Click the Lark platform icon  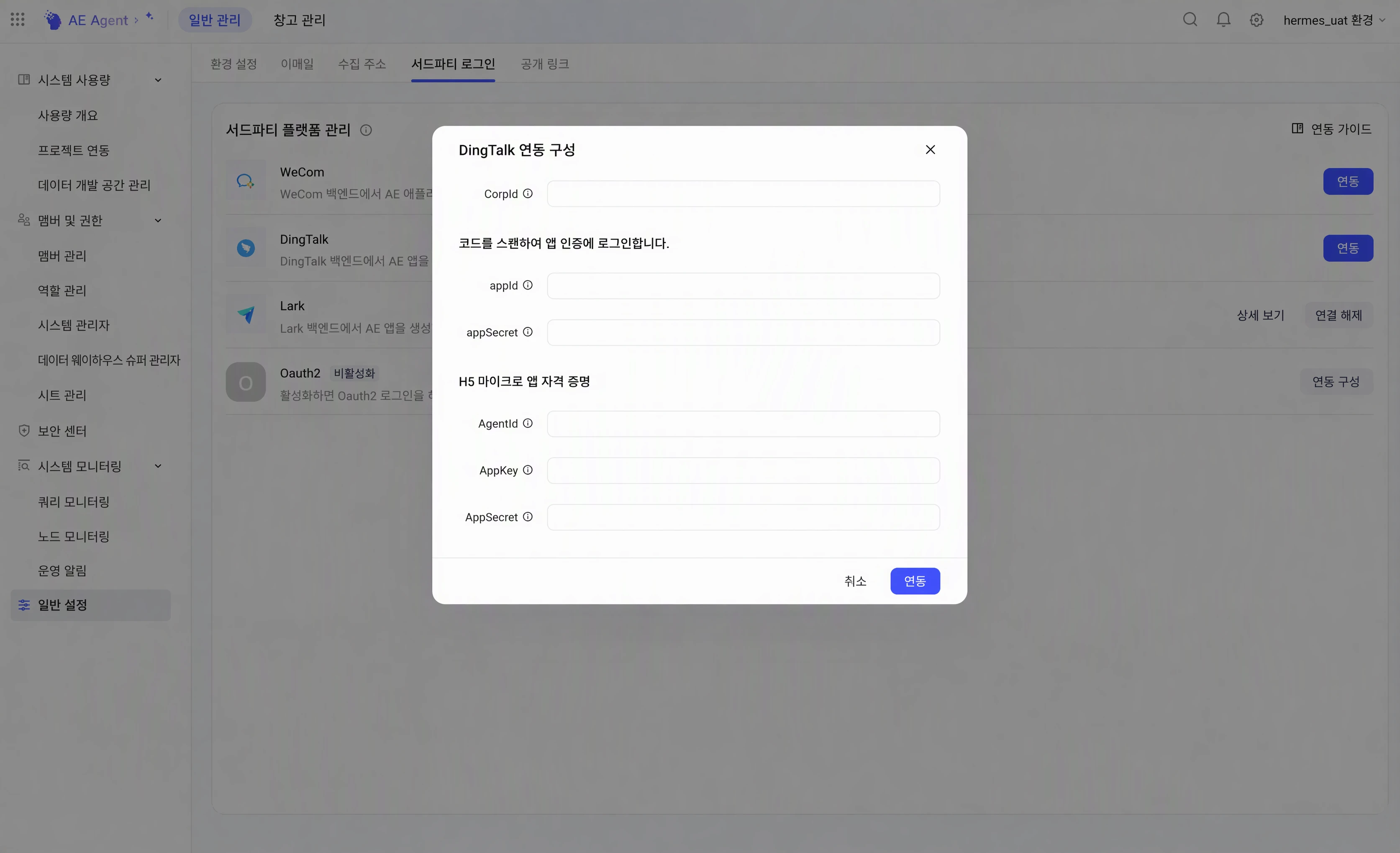[246, 315]
